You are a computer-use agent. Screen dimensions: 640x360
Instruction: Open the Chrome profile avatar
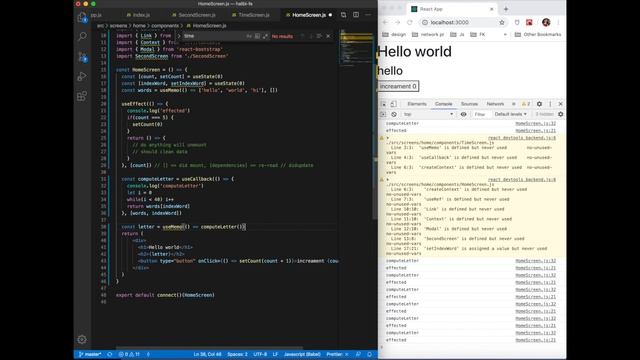pos(546,22)
